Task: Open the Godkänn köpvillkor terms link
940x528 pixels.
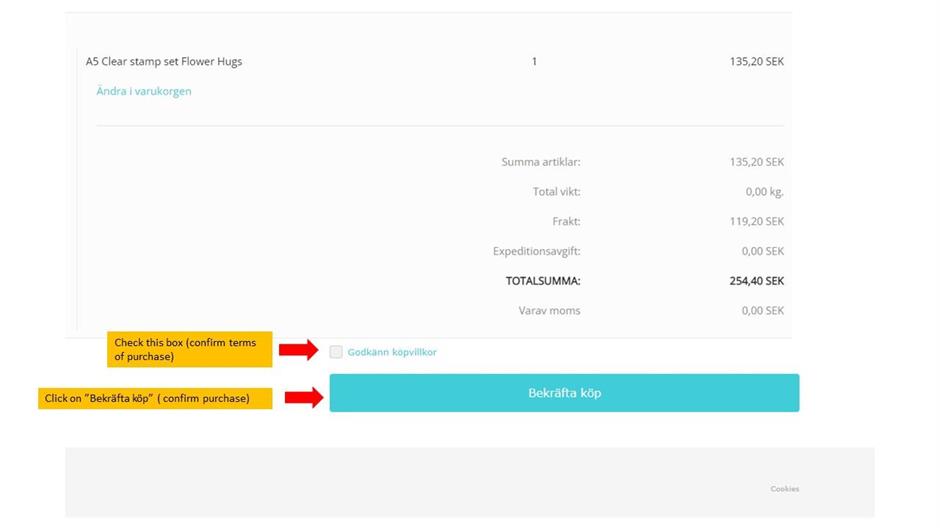Action: tap(392, 352)
